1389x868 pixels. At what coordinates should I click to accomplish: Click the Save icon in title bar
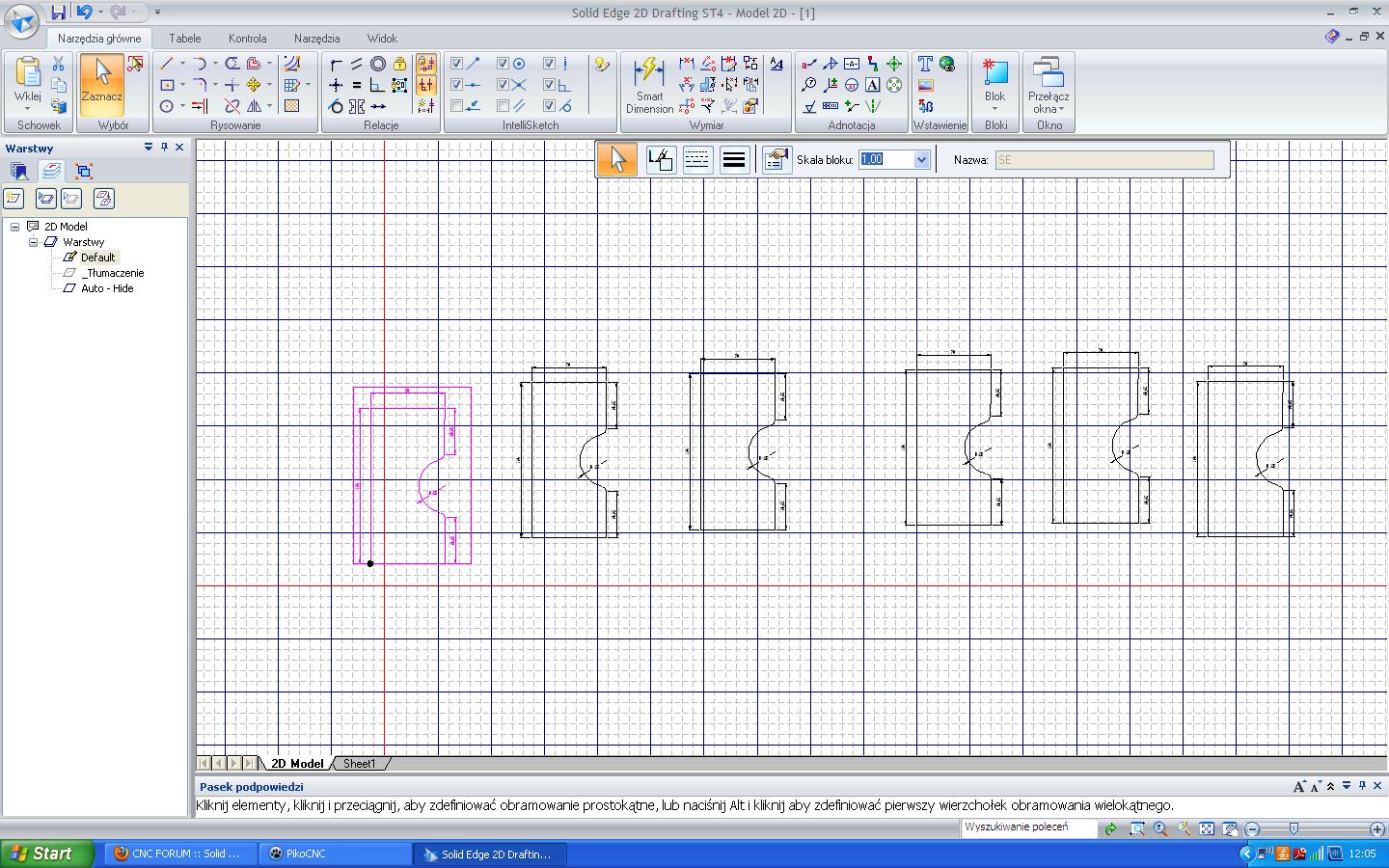[x=59, y=12]
